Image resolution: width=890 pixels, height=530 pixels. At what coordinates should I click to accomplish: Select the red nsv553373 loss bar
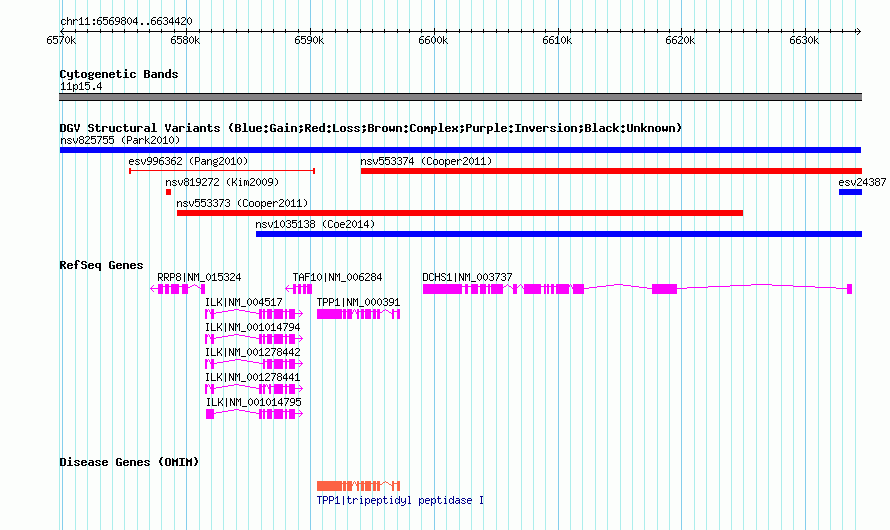coord(460,213)
